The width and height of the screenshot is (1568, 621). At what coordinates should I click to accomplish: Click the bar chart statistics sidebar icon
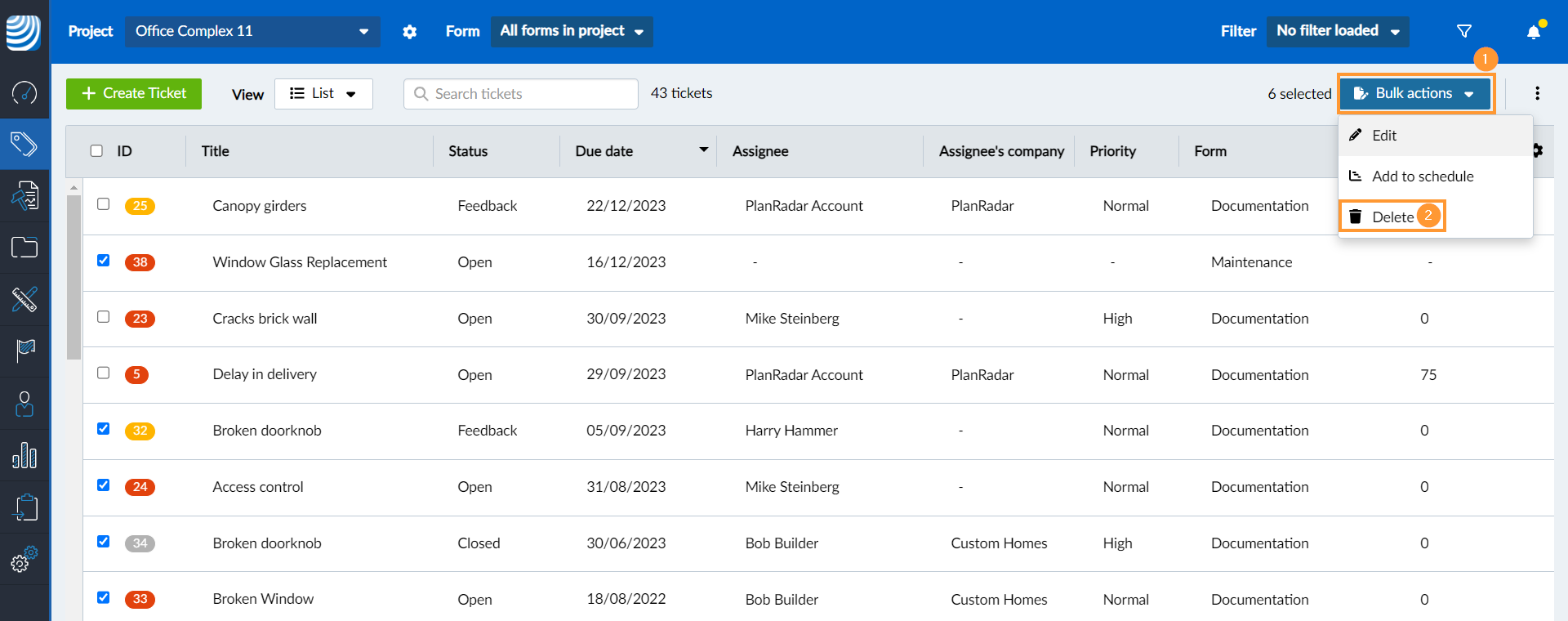pos(24,455)
